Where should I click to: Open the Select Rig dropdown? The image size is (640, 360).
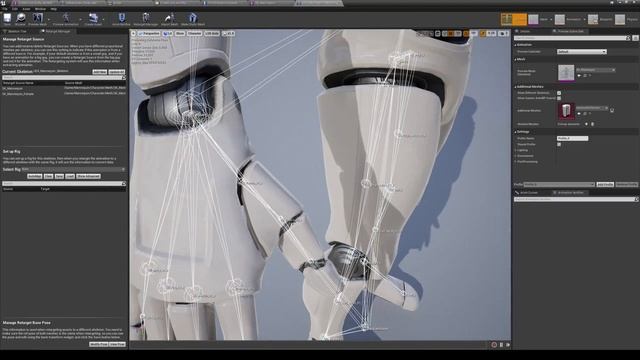click(x=73, y=169)
